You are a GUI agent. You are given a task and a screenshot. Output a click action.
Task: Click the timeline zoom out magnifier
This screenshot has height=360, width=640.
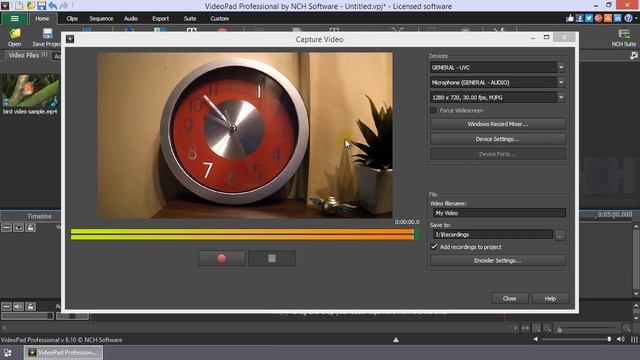(x=547, y=328)
